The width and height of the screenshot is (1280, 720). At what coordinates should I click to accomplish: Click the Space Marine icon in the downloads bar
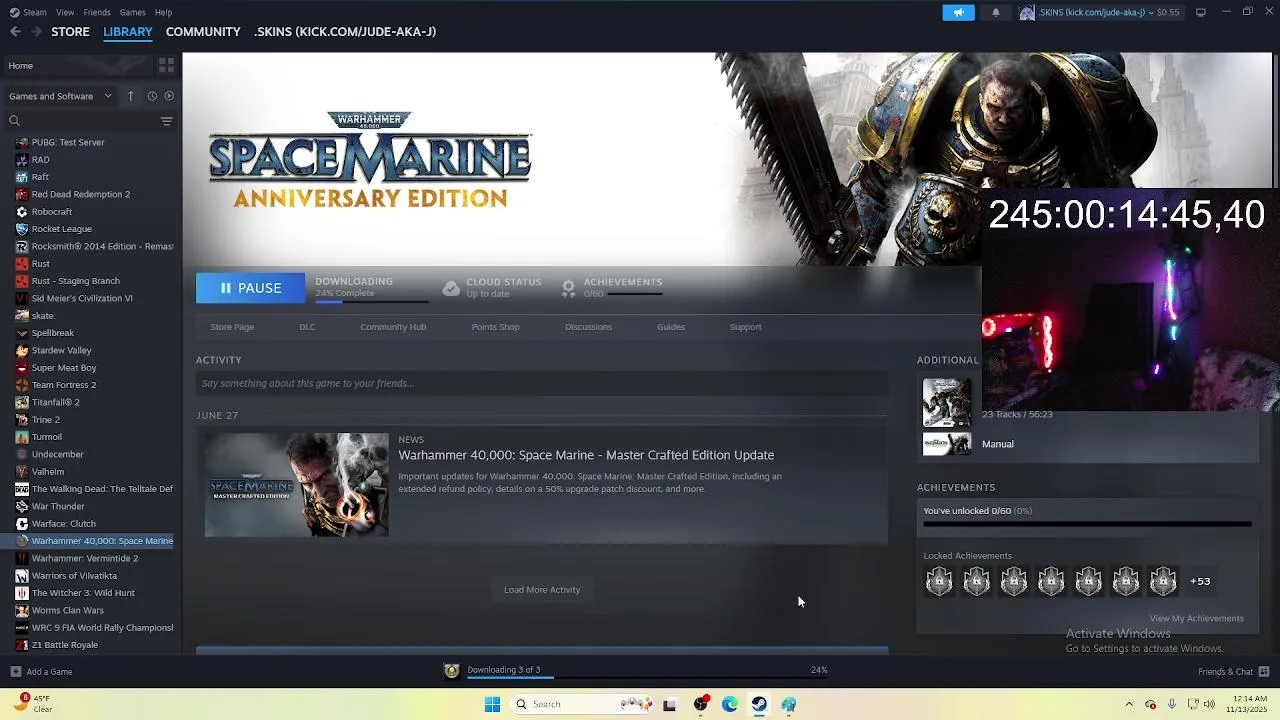452,671
